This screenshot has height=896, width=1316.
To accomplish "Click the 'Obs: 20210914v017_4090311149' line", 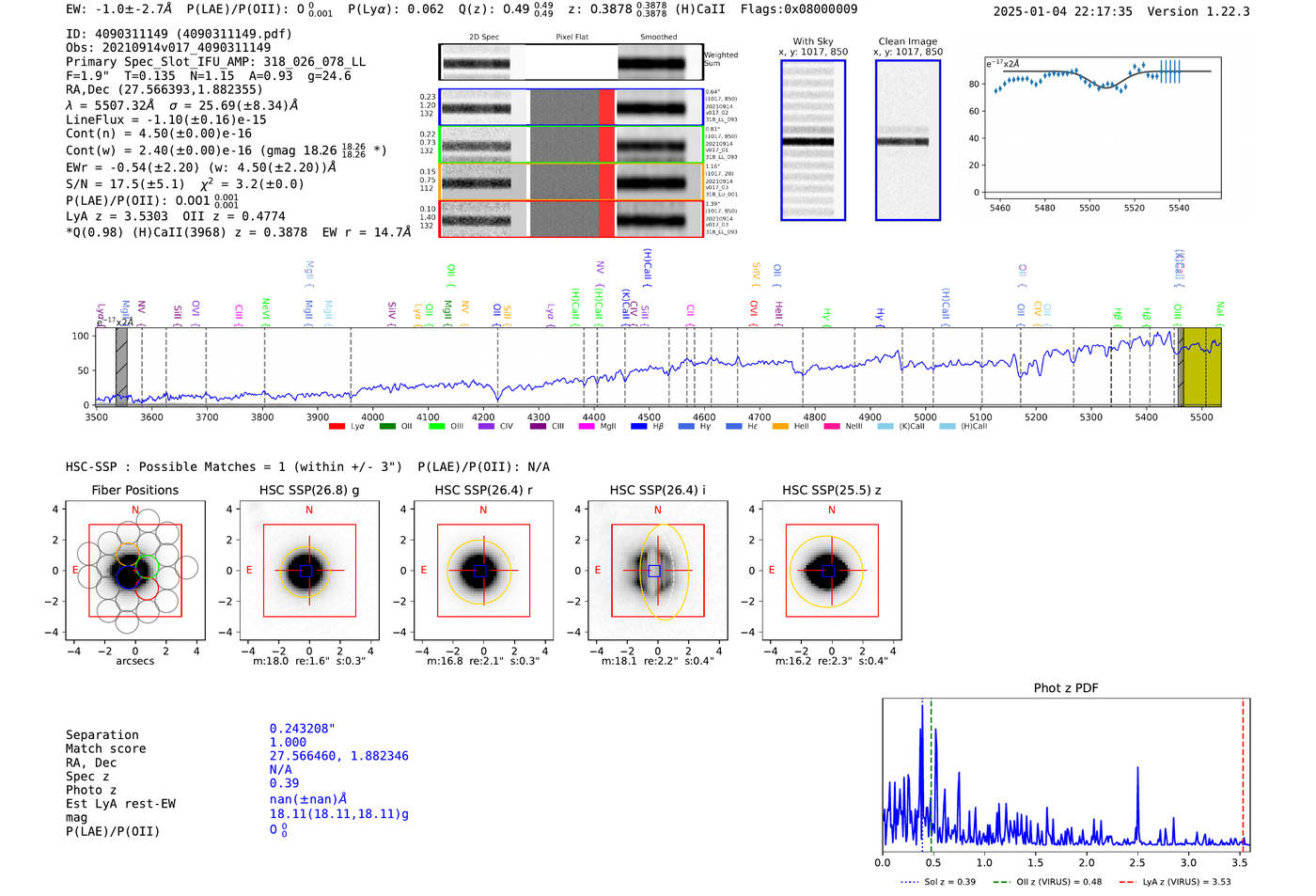I will pos(168,48).
